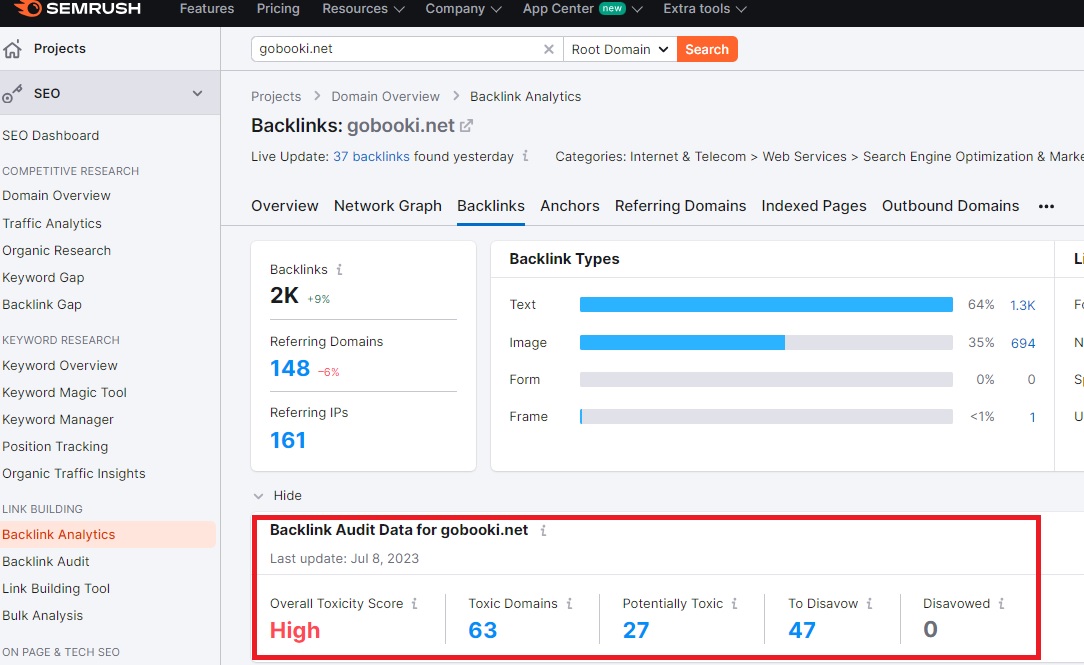Viewport: 1084px width, 665px height.
Task: Open Backlink Audit in sidebar
Action: (46, 561)
